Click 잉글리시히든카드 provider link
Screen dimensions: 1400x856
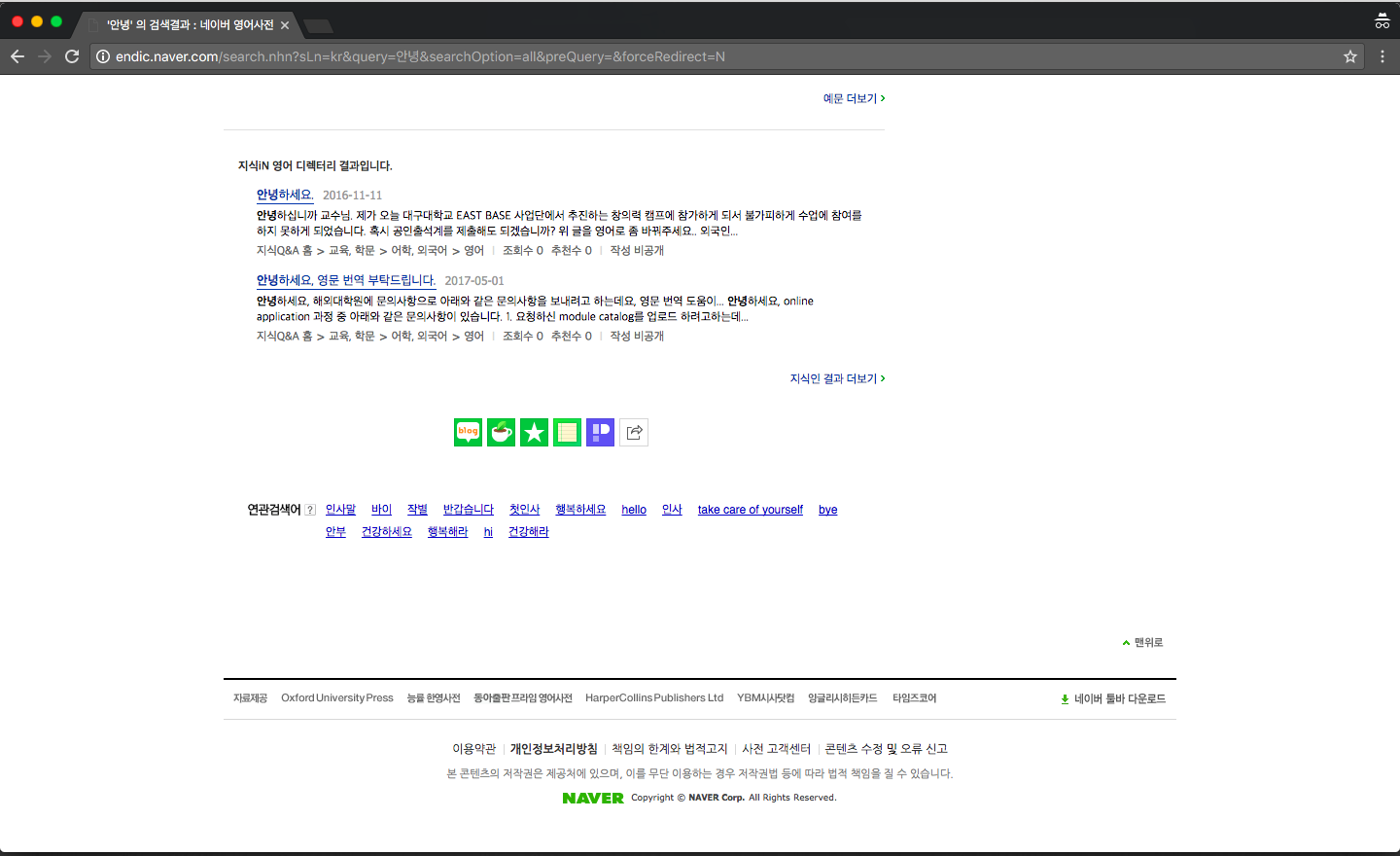(843, 698)
